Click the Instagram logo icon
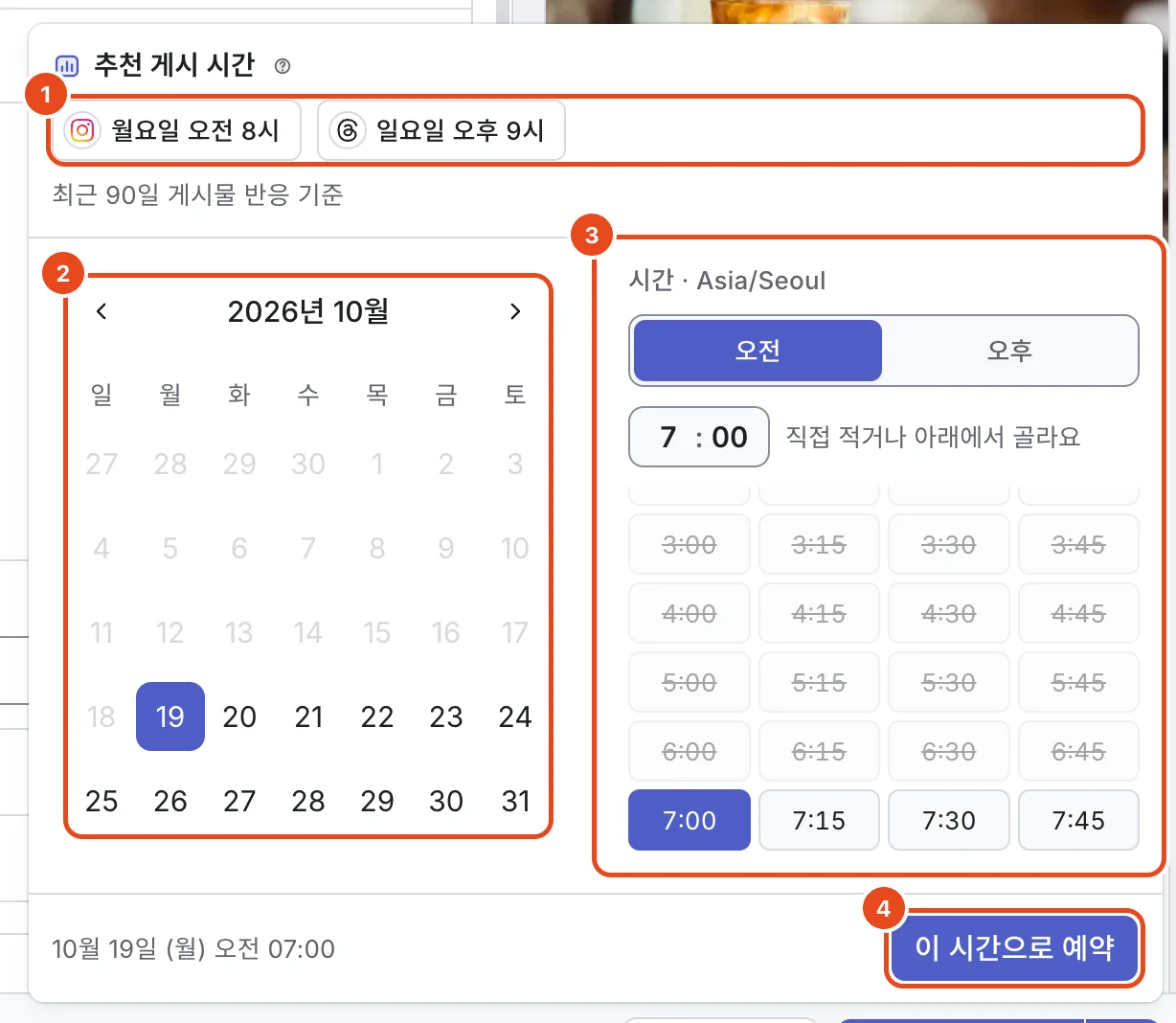1176x1023 pixels. point(82,130)
